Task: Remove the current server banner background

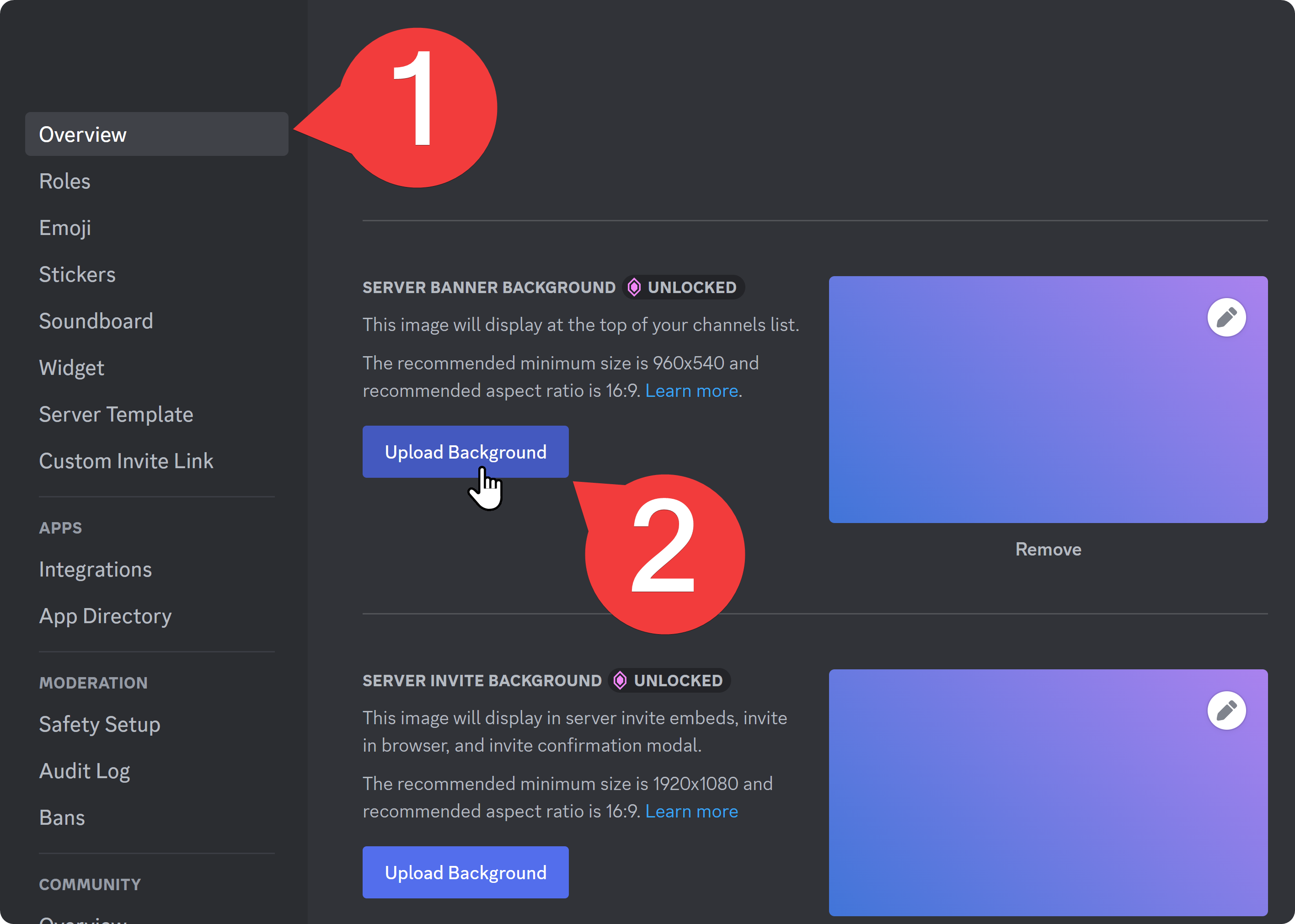Action: [x=1048, y=549]
